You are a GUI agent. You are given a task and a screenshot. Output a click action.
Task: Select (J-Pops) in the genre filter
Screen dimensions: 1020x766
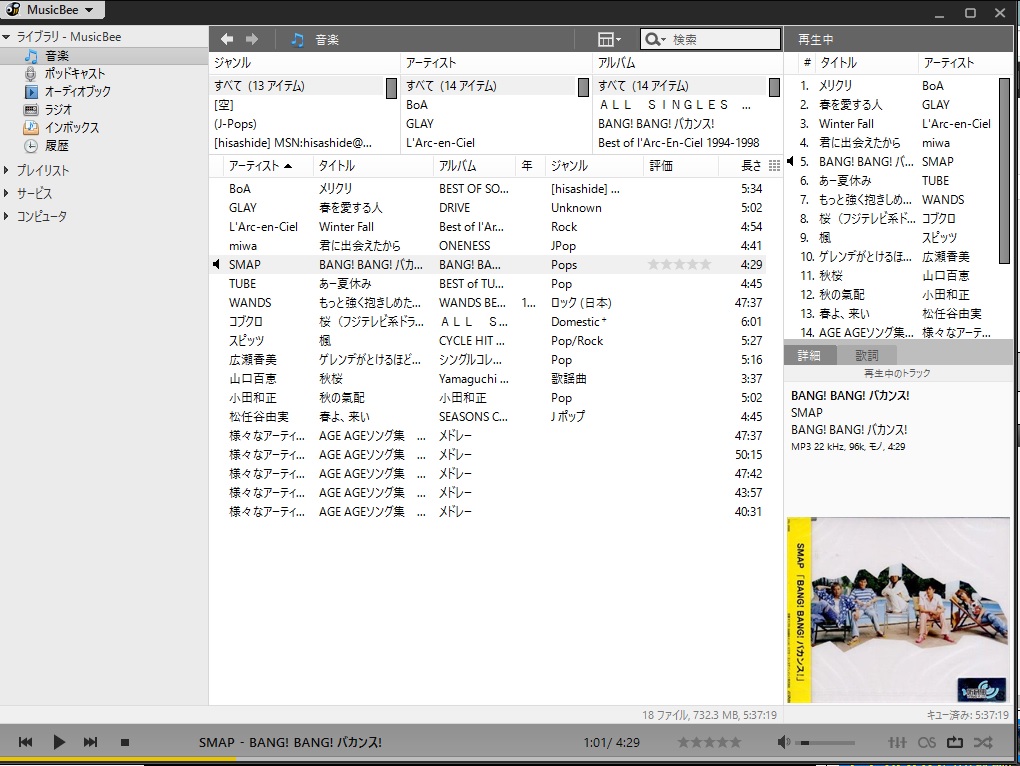(235, 124)
